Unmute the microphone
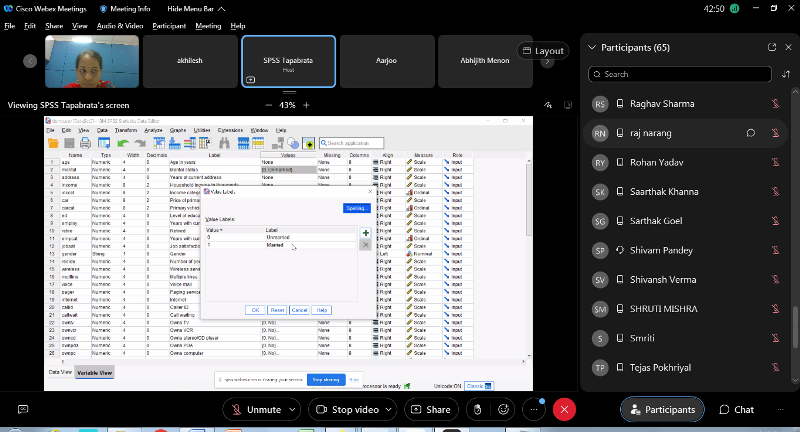Viewport: 800px width, 432px height. click(255, 409)
